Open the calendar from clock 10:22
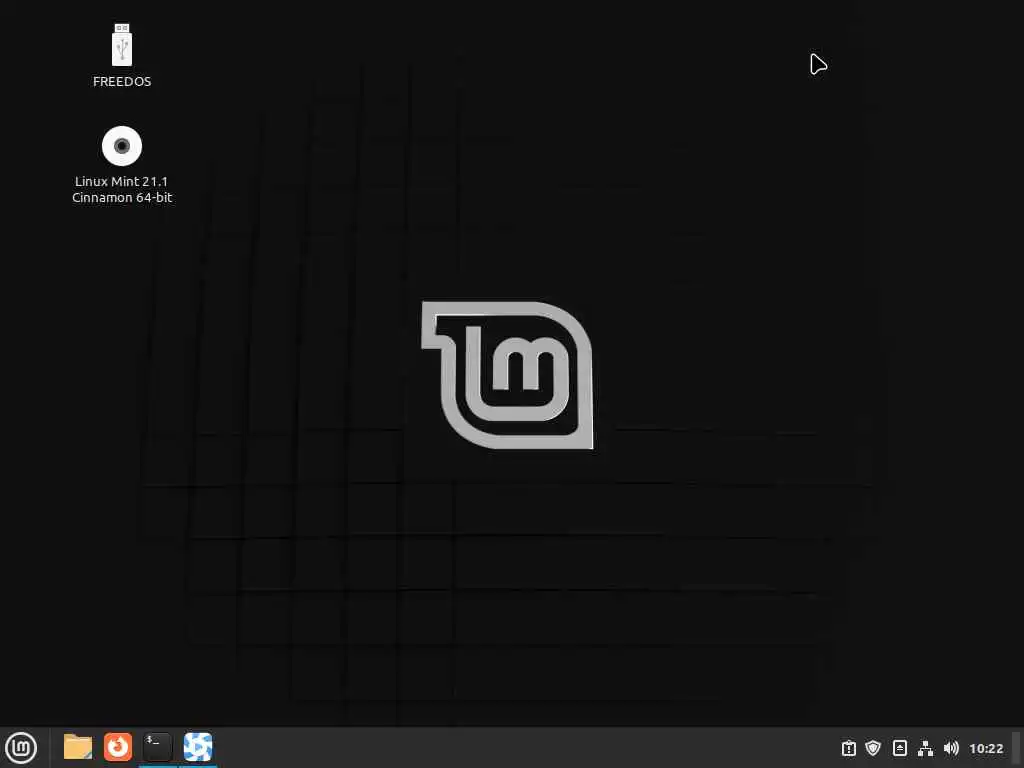 986,748
